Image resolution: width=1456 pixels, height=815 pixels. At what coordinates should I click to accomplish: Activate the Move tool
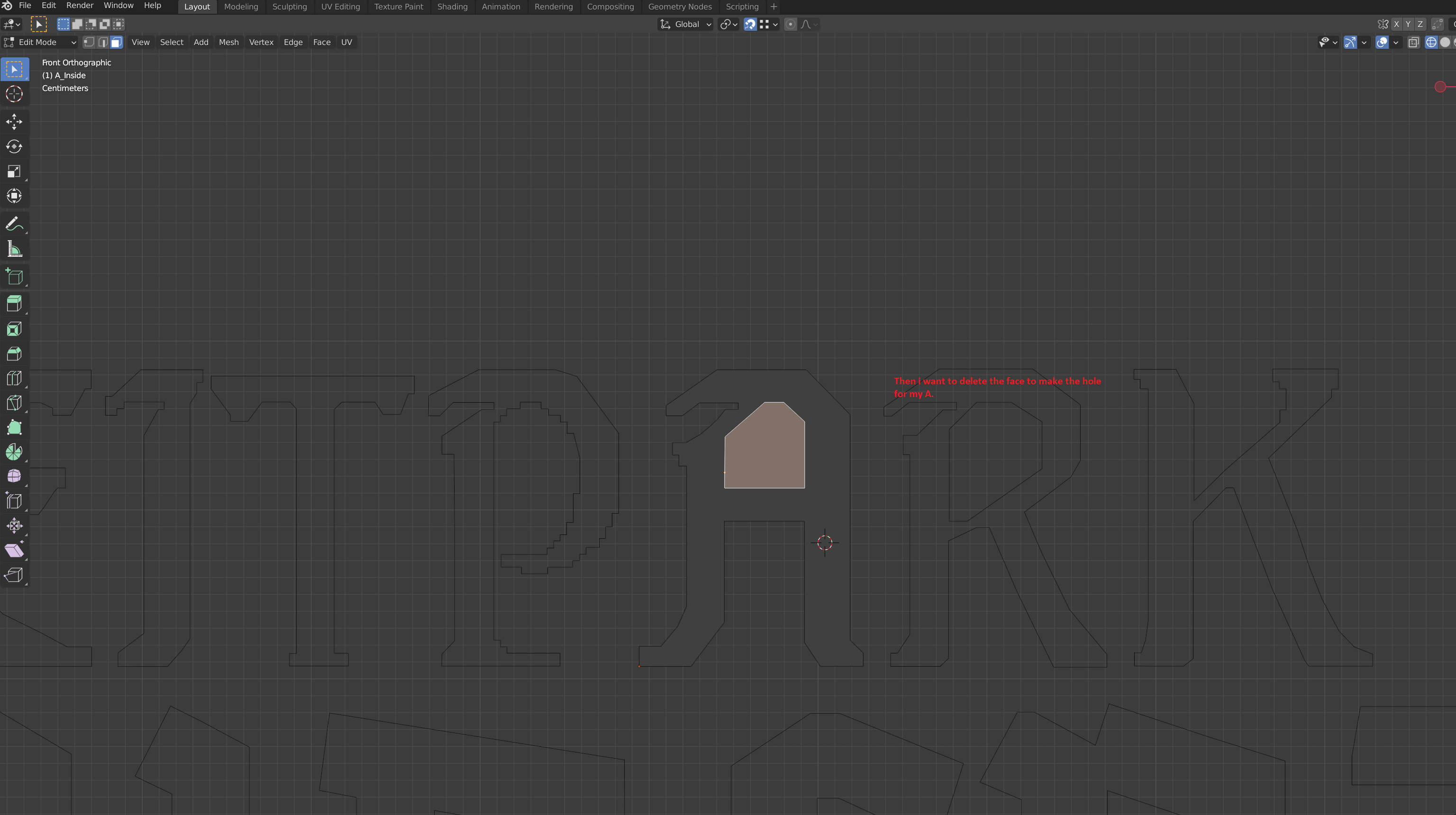point(14,121)
